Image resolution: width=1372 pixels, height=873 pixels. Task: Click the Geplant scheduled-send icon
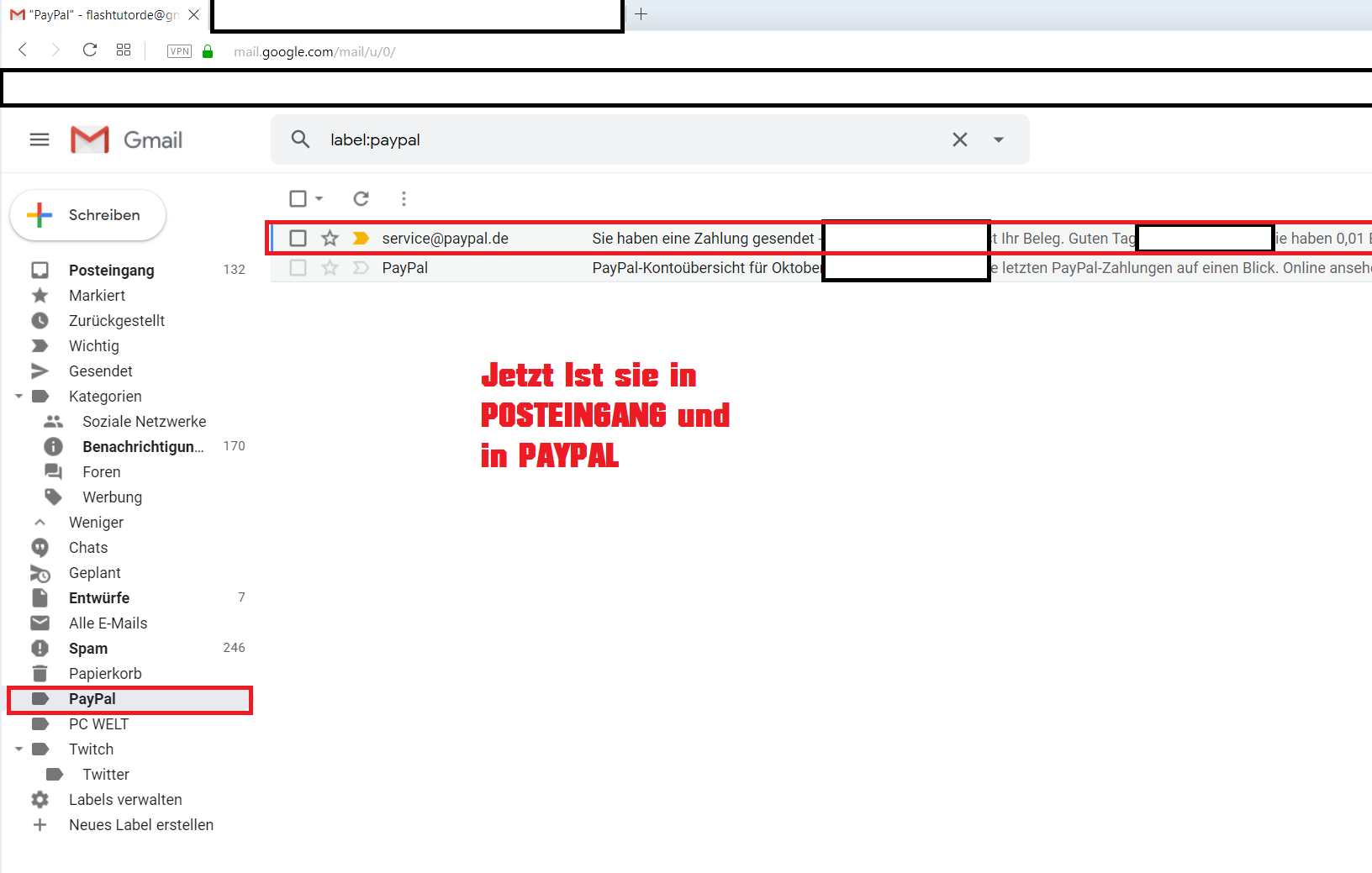40,573
